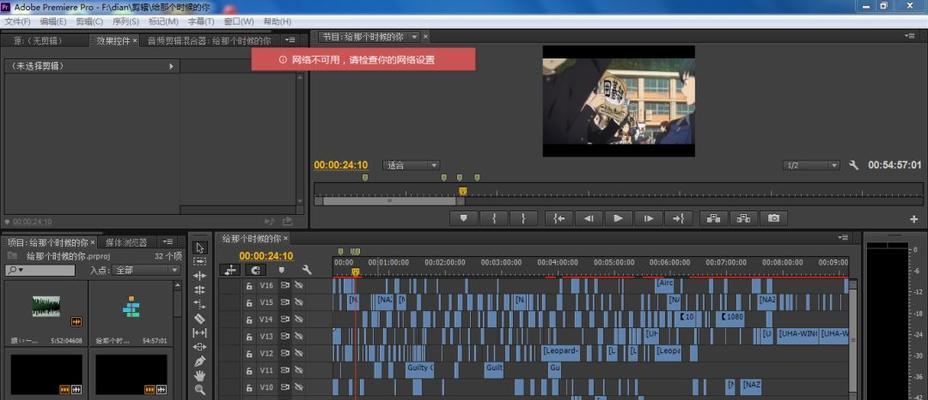The width and height of the screenshot is (928, 400).
Task: Open timeline panel flyout menu
Action: (x=843, y=237)
